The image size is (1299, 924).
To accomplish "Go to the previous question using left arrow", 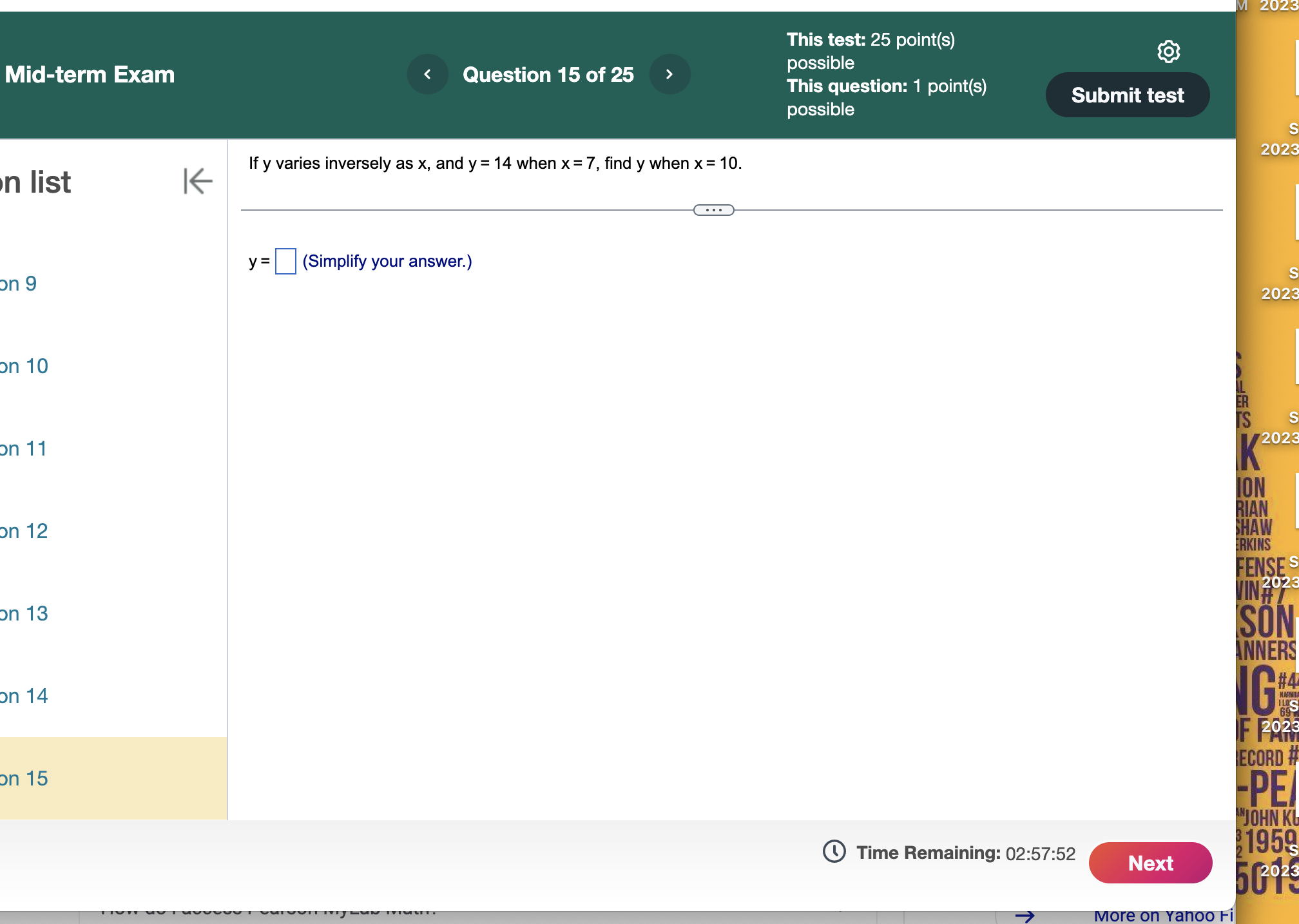I will click(427, 74).
